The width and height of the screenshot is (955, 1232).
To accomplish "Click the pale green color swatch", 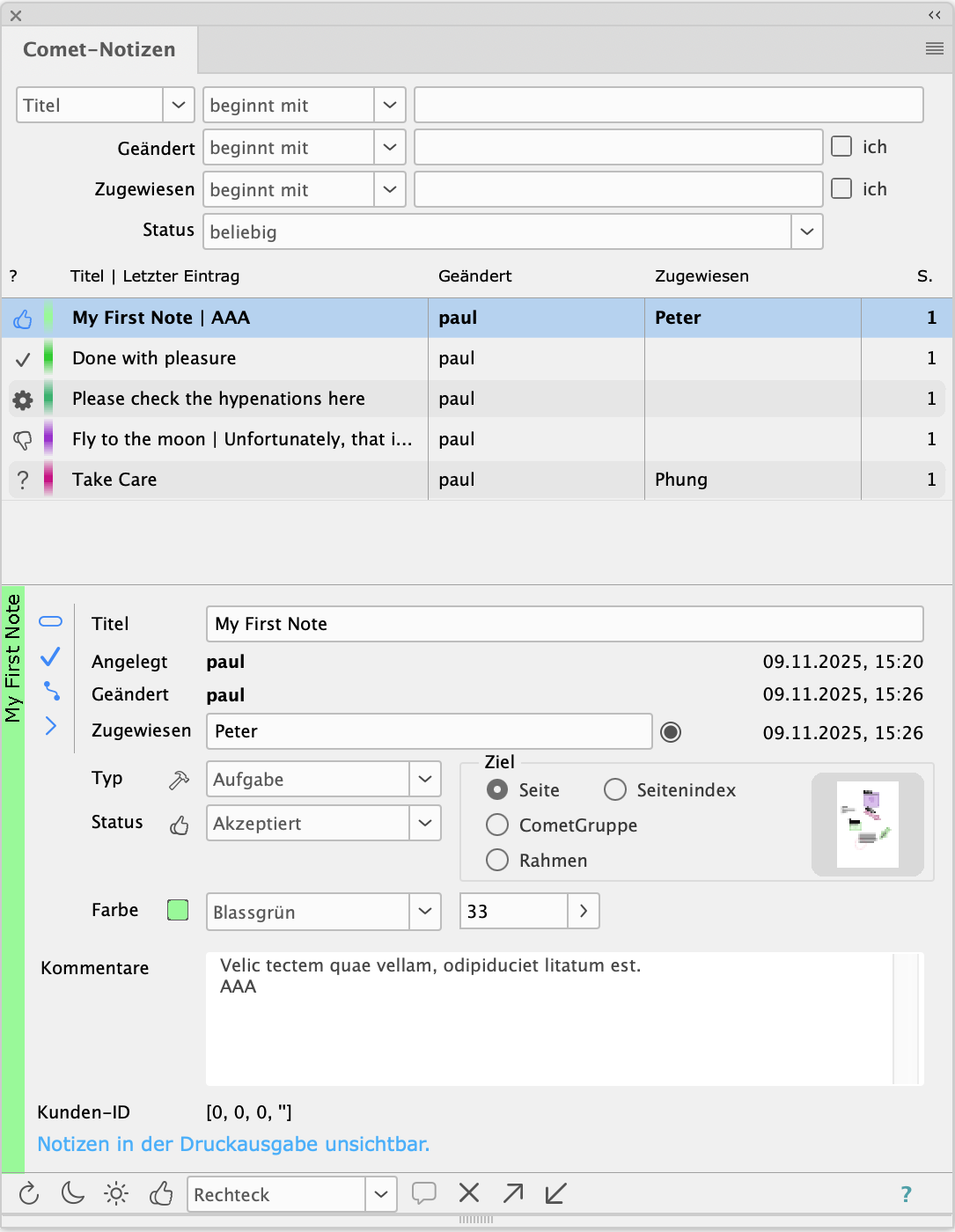I will 178,910.
